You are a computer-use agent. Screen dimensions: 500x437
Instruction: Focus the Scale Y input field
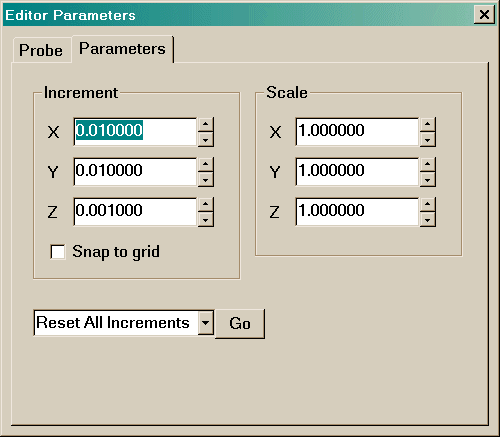[357, 172]
